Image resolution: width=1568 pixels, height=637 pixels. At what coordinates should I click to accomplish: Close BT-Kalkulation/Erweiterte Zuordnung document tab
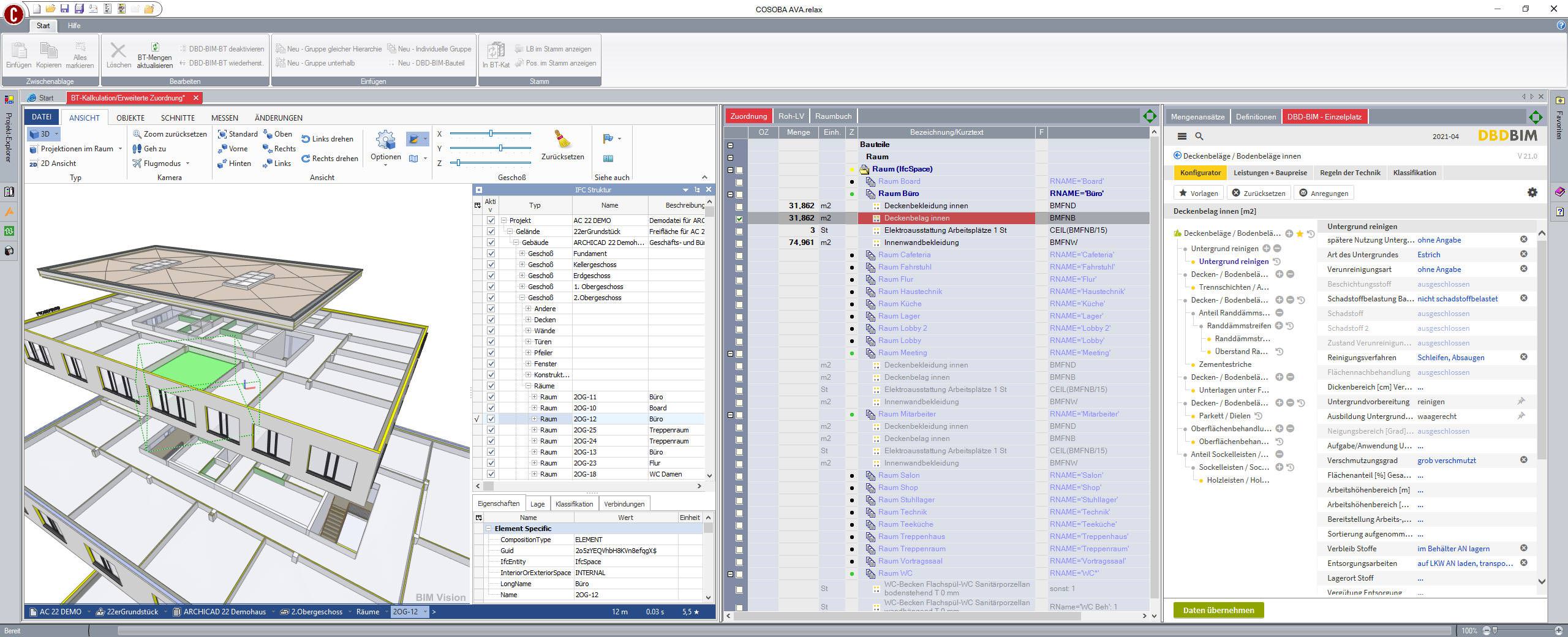click(196, 98)
